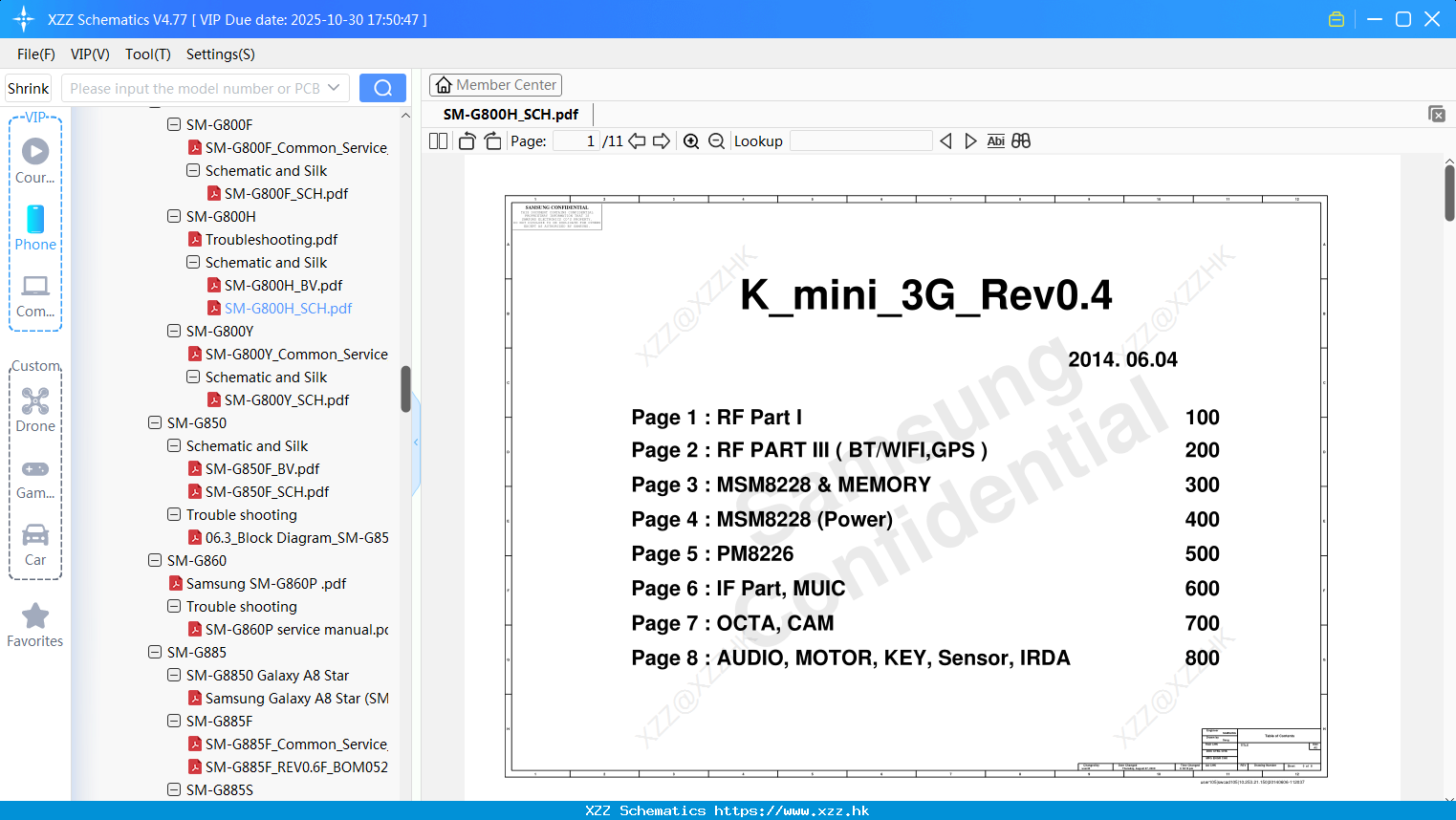
Task: Collapse the SM-G885 node
Action: point(155,652)
